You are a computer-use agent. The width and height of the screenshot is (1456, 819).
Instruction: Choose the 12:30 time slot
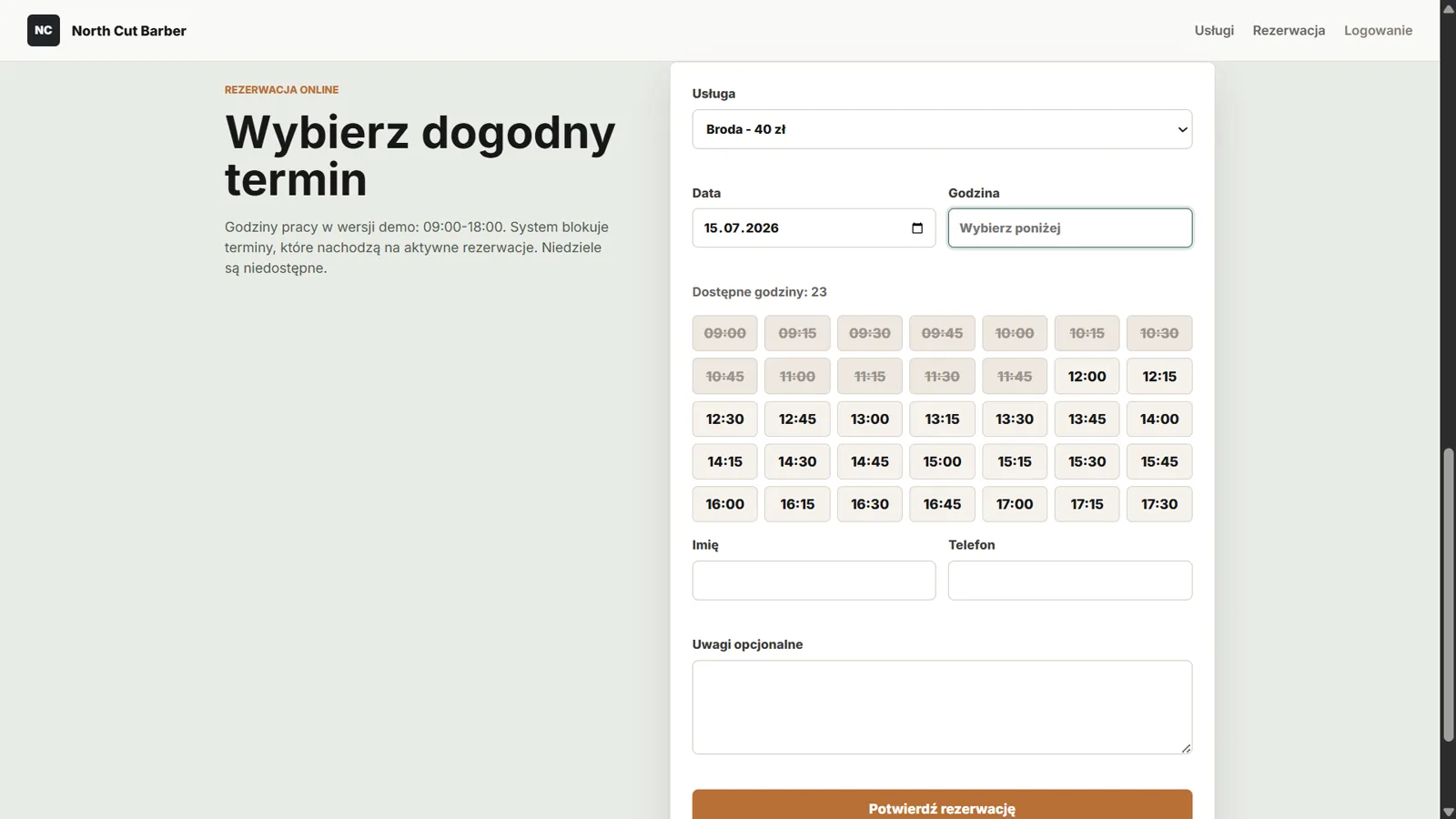[725, 419]
